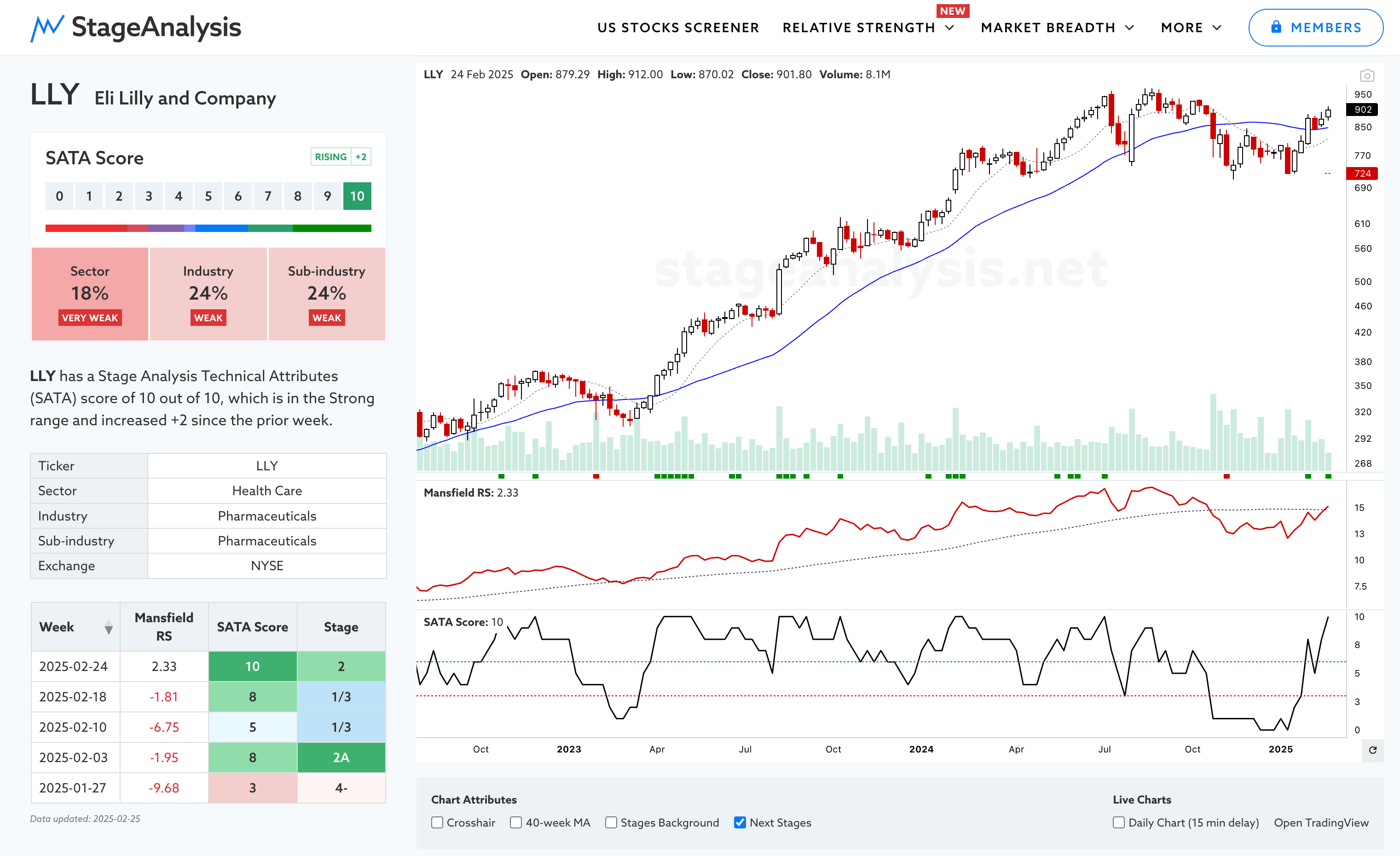Enable Daily Chart 15 min delay checkbox
1400x856 pixels.
coord(1119,822)
